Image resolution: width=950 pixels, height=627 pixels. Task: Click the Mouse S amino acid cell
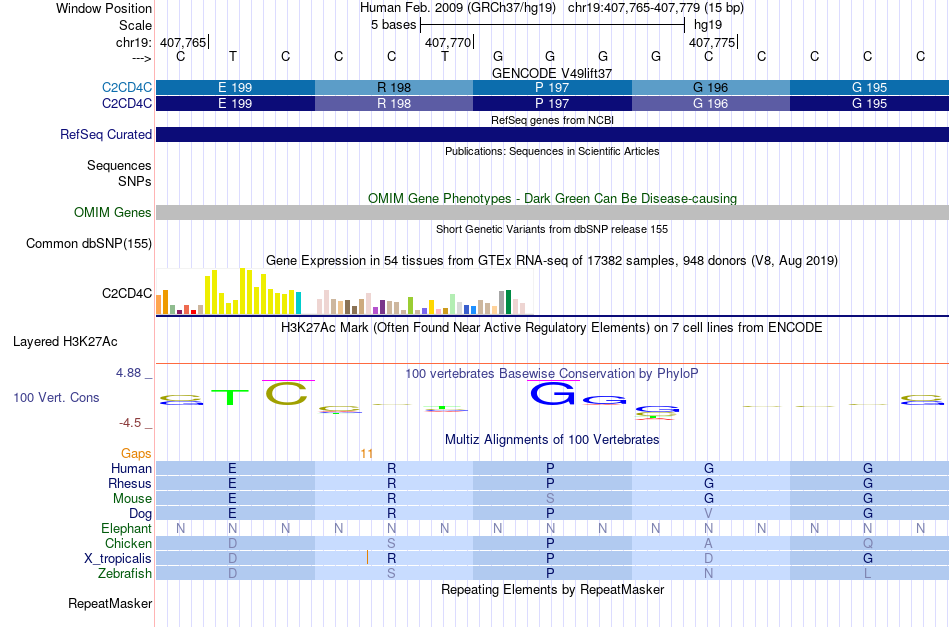tap(550, 499)
